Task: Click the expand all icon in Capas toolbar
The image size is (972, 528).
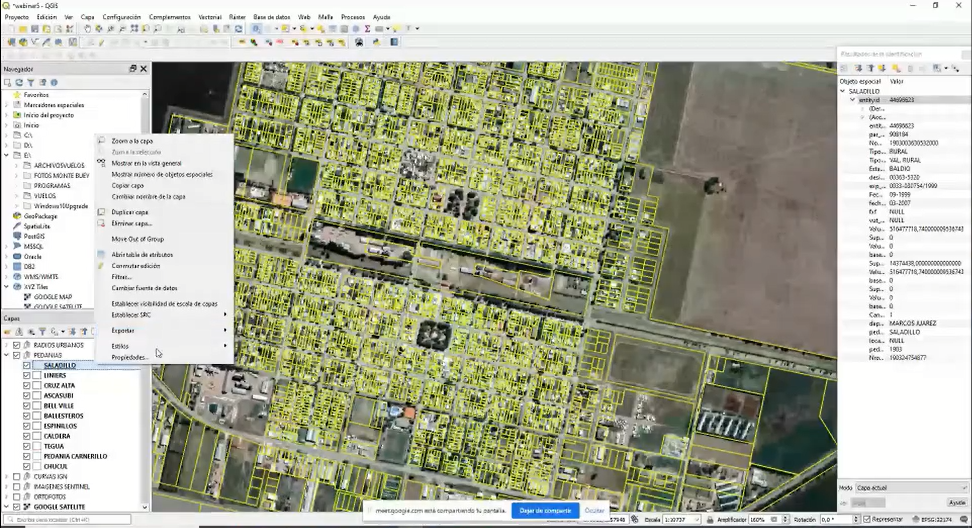Action: tap(72, 332)
